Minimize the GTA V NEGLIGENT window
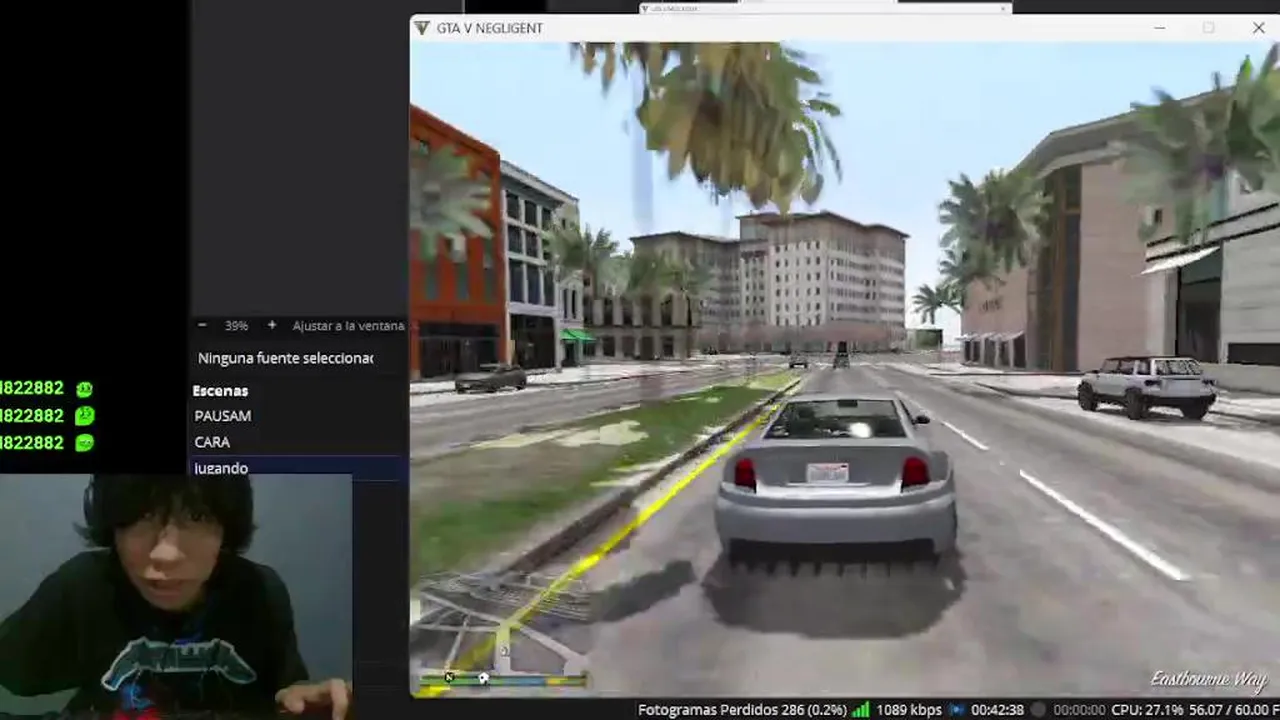Image resolution: width=1280 pixels, height=720 pixels. (1159, 28)
